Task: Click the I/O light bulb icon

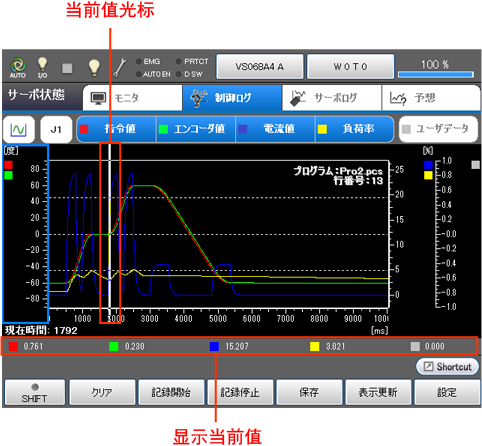Action: pos(42,68)
